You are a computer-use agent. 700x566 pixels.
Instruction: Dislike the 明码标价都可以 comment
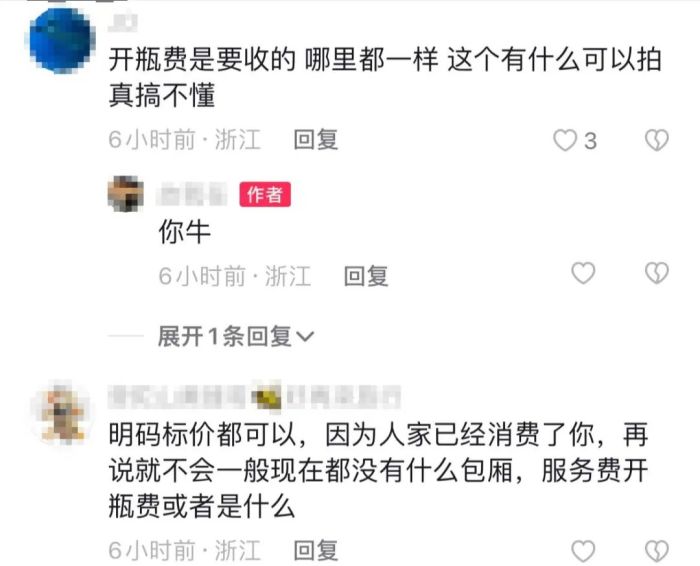click(x=657, y=550)
